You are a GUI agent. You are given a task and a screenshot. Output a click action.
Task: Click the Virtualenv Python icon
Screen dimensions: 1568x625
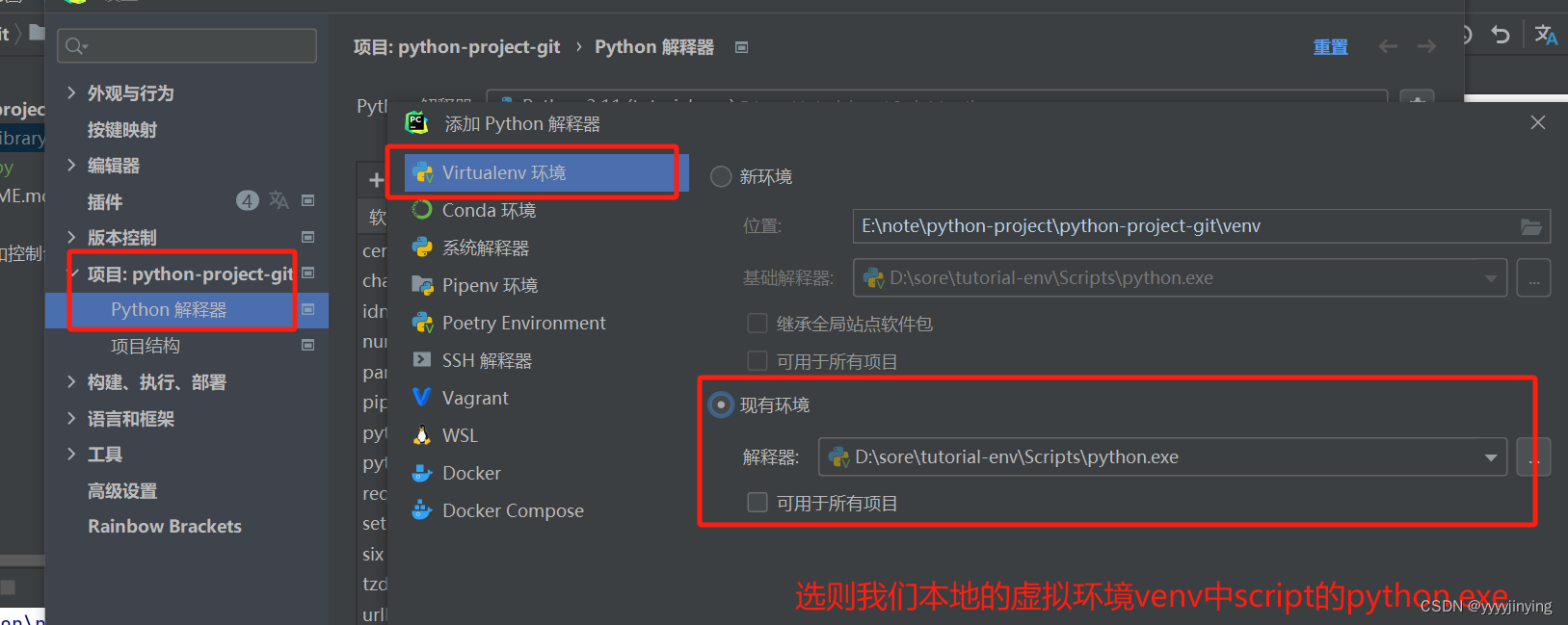coord(422,173)
